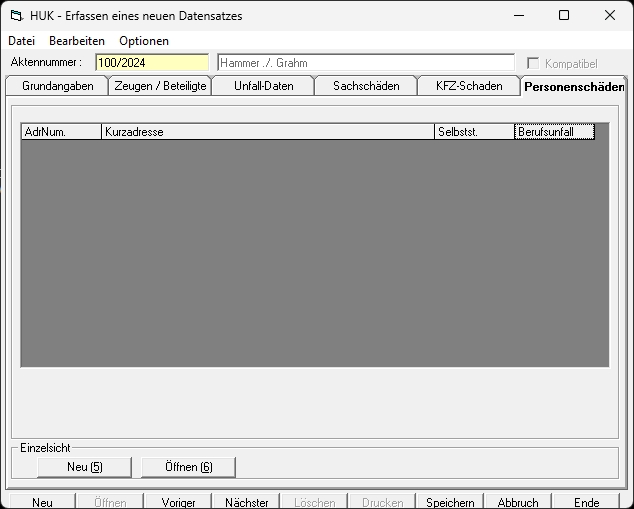Open the Datei menu
Image resolution: width=634 pixels, height=509 pixels.
(21, 41)
